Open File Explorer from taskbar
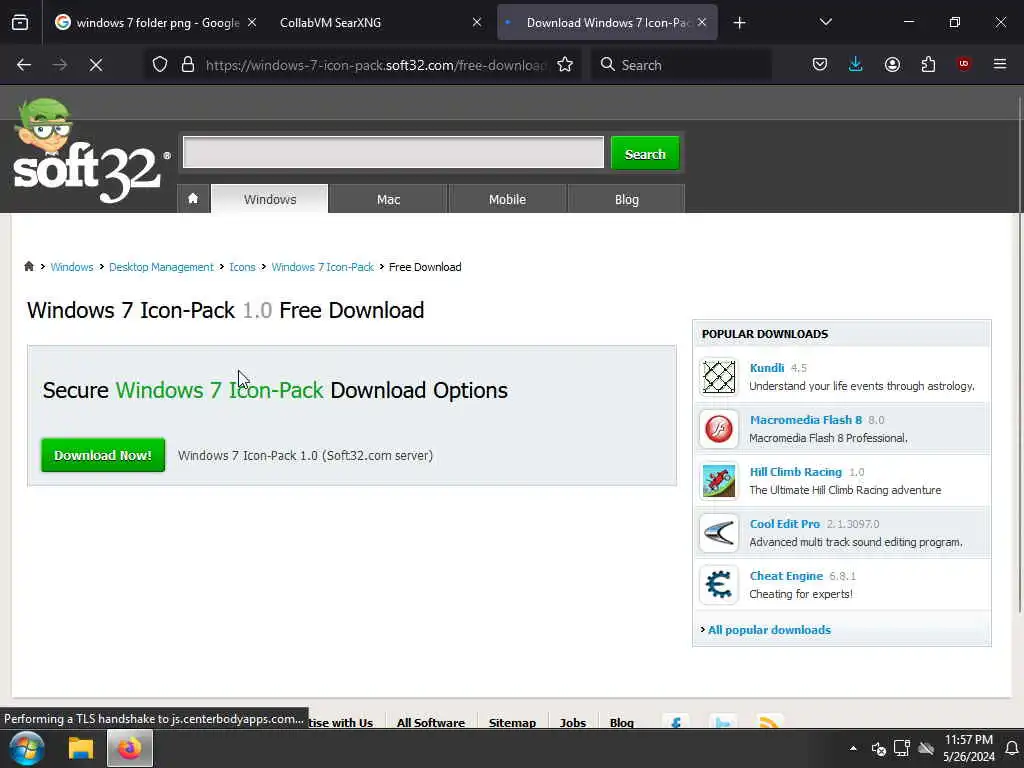1024x768 pixels. 81,748
